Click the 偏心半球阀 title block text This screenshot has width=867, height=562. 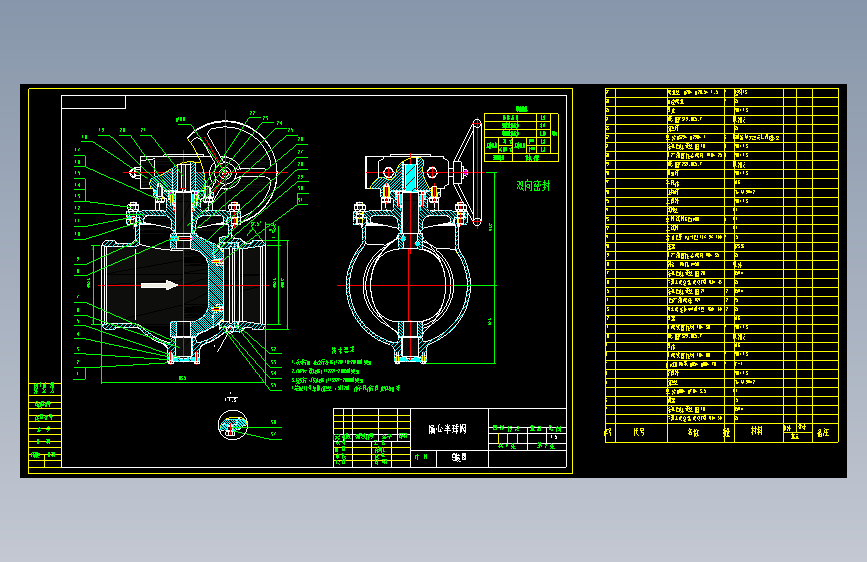[x=447, y=429]
